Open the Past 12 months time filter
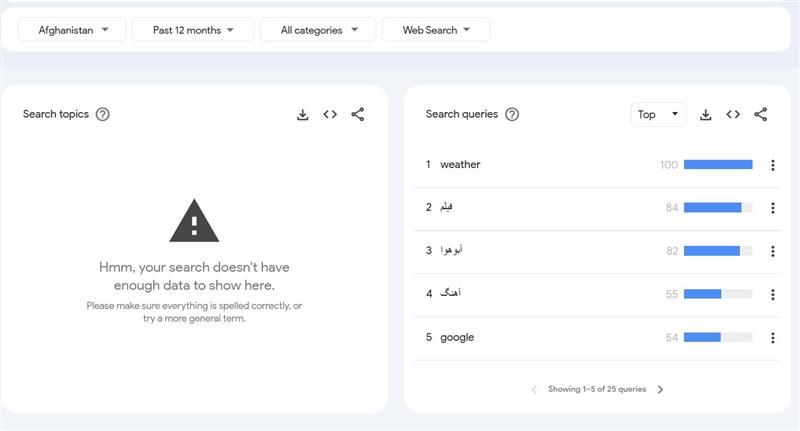The height and width of the screenshot is (431, 800). [193, 30]
